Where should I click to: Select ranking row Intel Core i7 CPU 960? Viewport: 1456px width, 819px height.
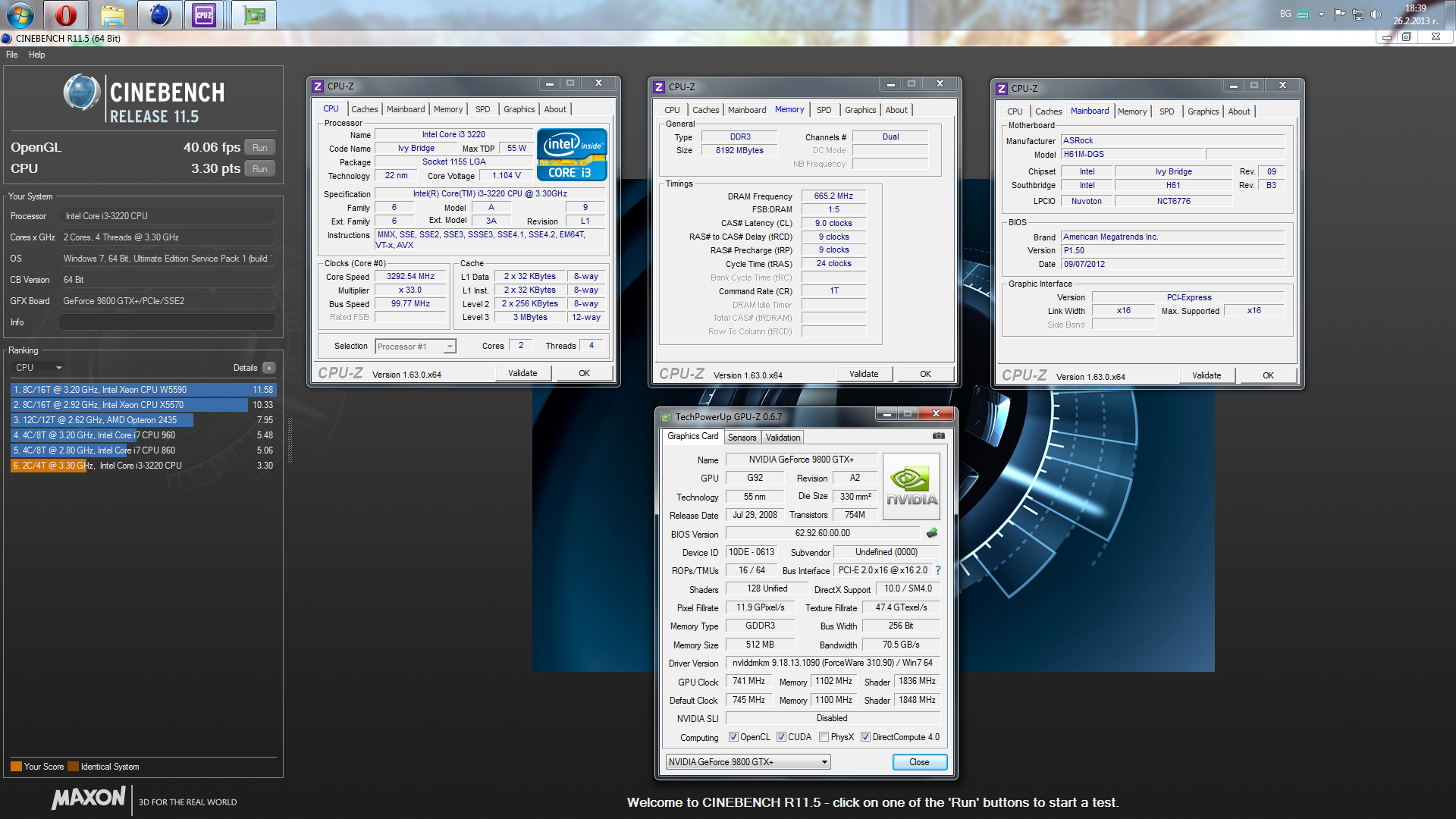(x=143, y=435)
